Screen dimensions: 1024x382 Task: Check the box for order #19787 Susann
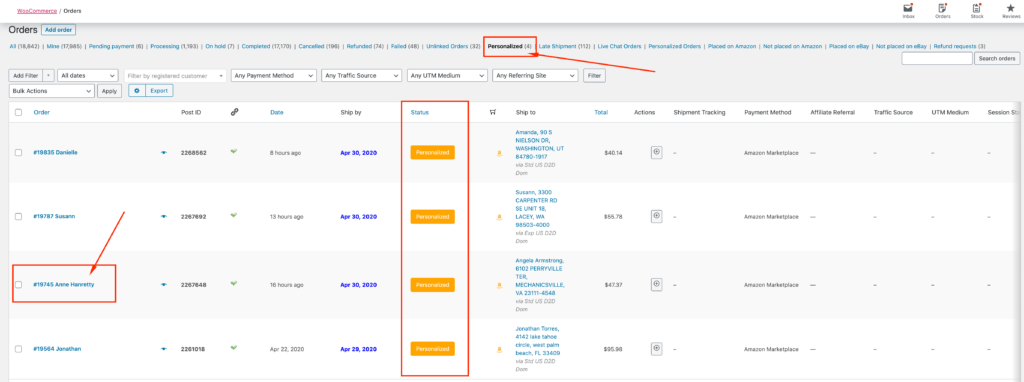pos(18,216)
